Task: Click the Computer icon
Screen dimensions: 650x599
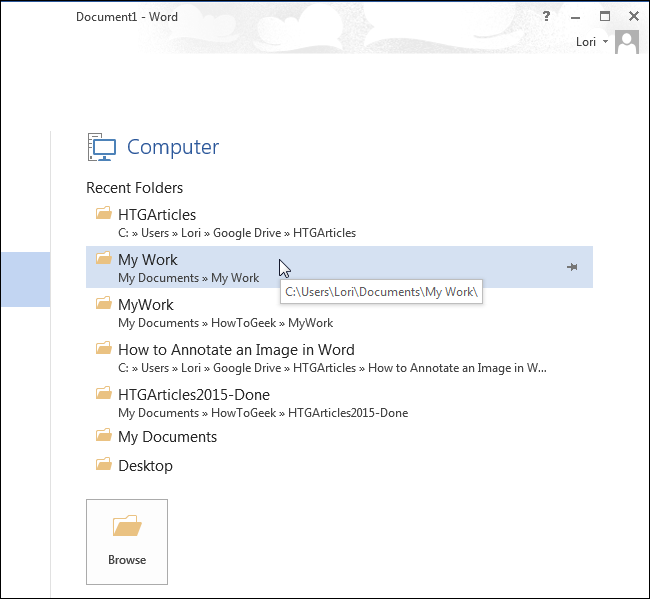Action: [x=102, y=147]
